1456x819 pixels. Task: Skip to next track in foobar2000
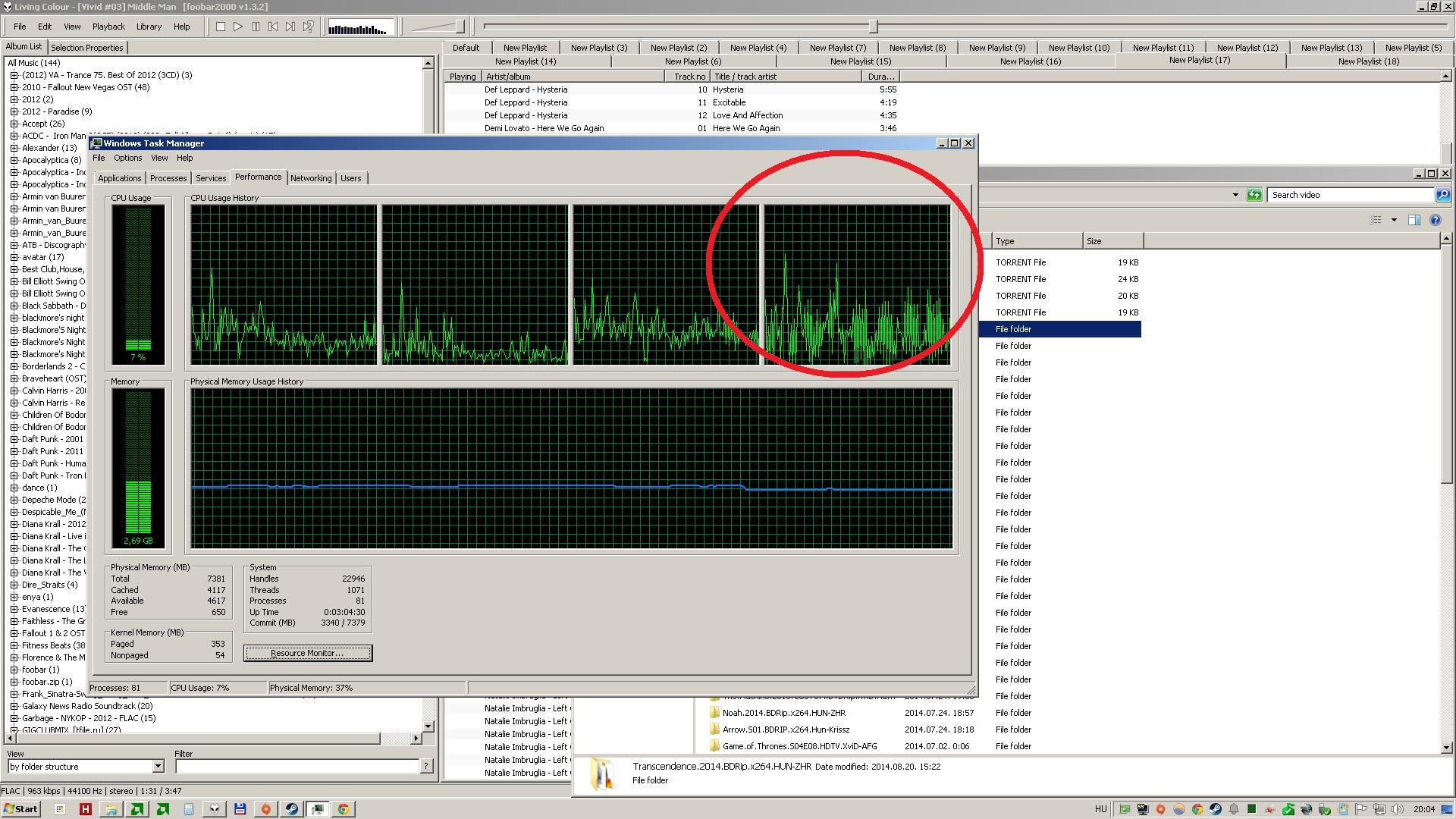coord(290,27)
